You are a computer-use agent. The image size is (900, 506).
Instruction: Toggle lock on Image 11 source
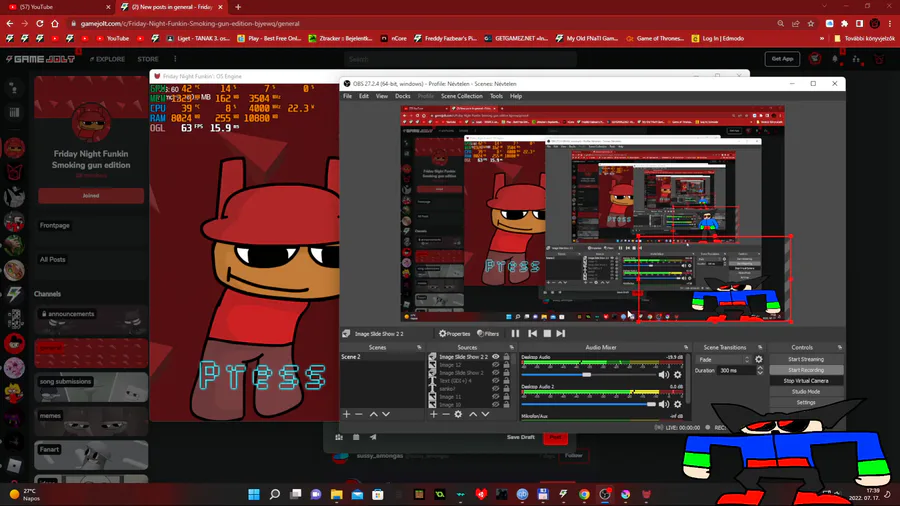506,397
